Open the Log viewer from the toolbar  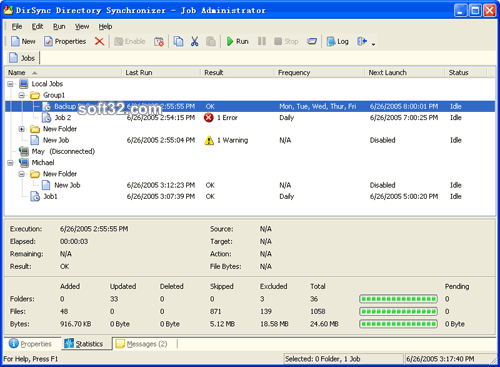[338, 41]
